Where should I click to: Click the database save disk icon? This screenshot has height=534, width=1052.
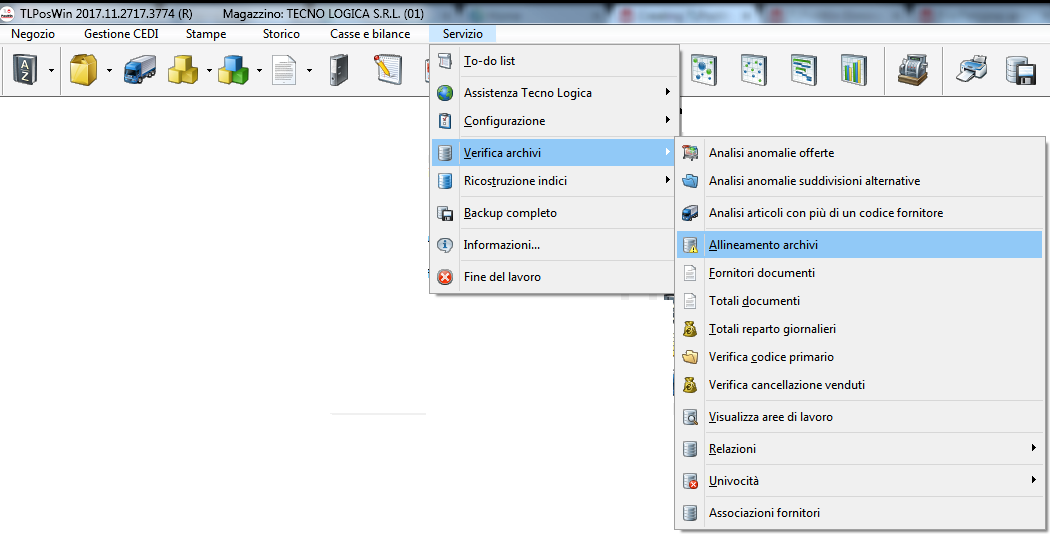point(1019,70)
